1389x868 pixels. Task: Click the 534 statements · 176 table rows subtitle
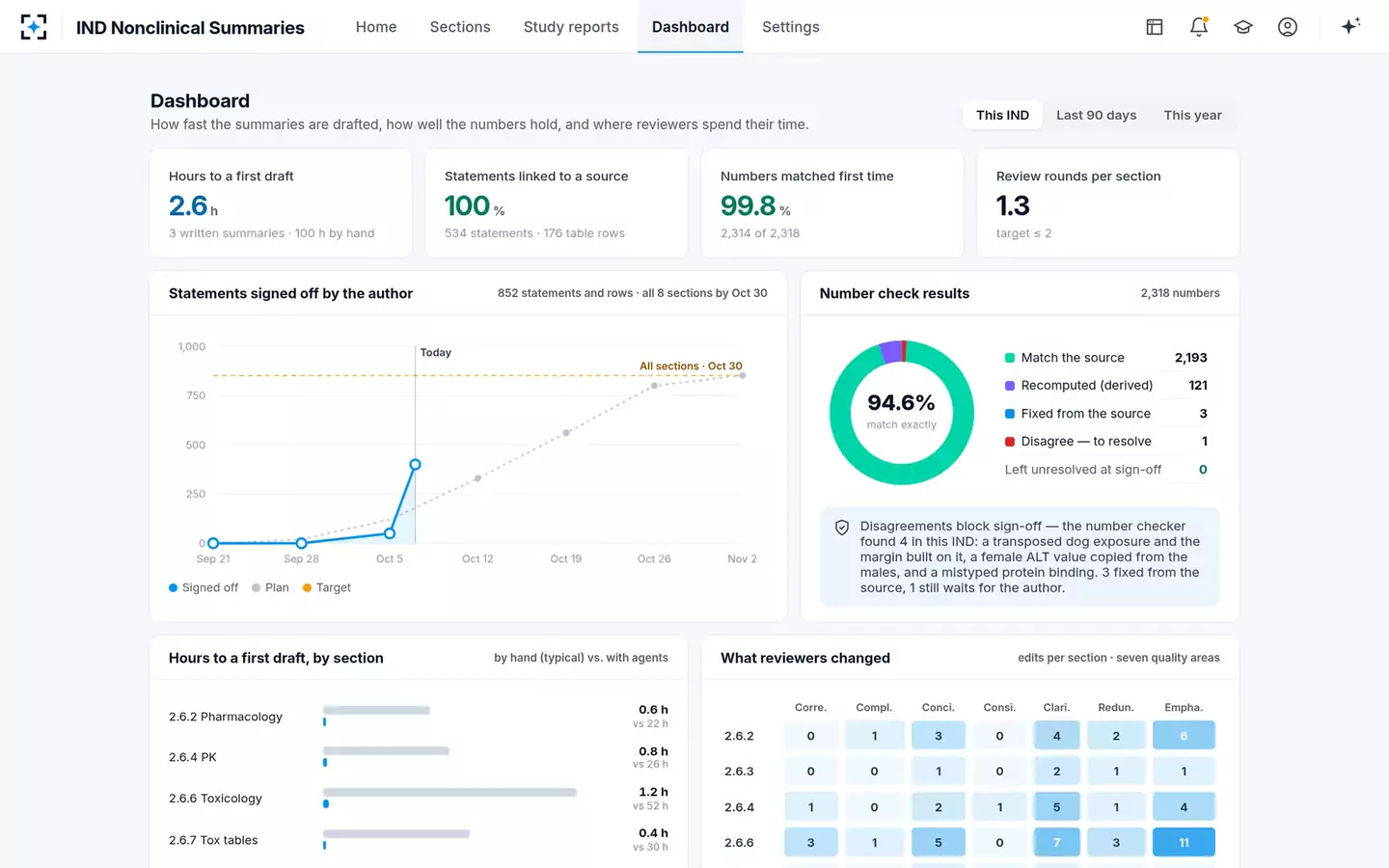(534, 233)
